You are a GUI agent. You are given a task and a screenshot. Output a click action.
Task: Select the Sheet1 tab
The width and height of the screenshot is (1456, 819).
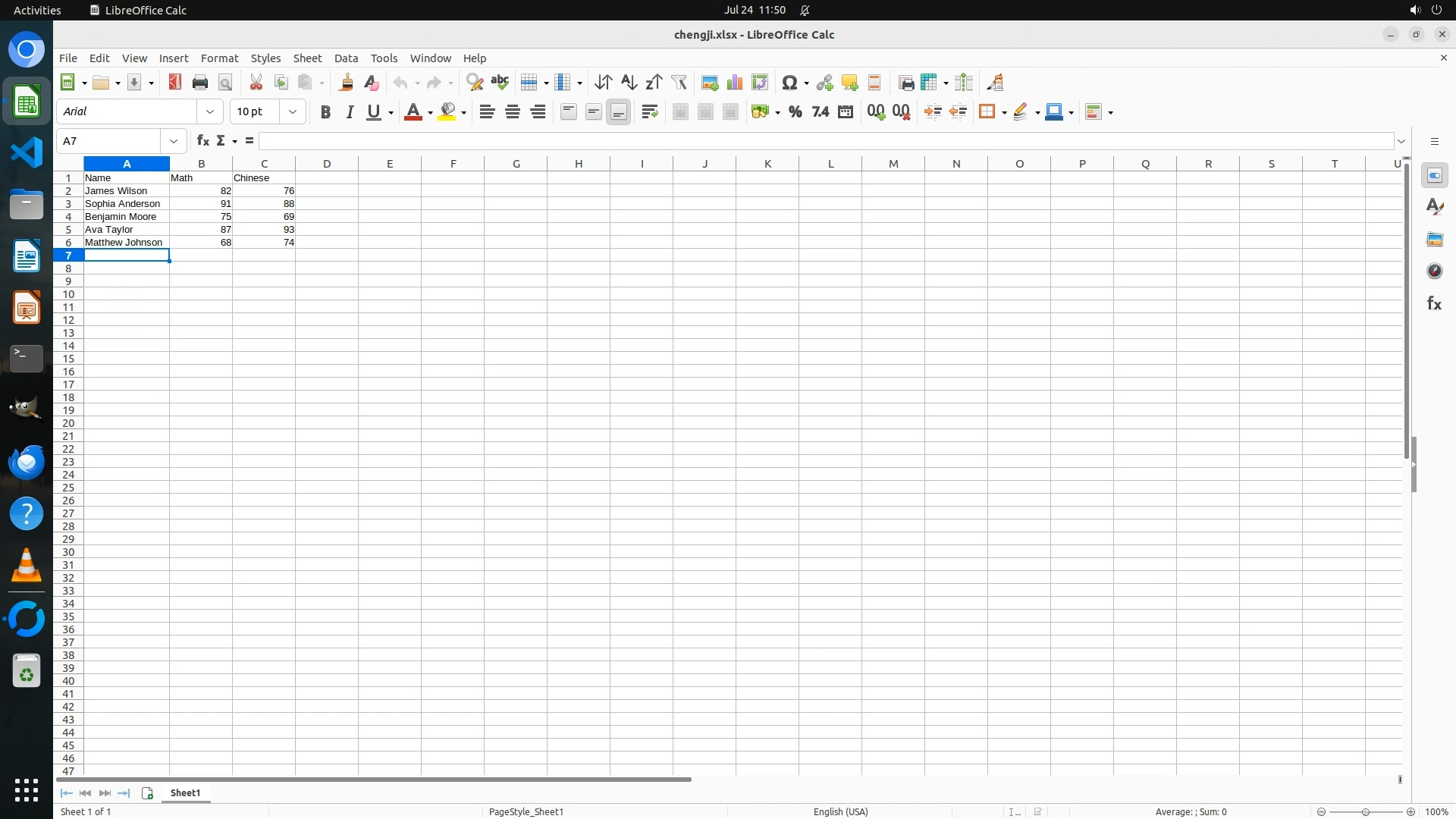coord(185,793)
